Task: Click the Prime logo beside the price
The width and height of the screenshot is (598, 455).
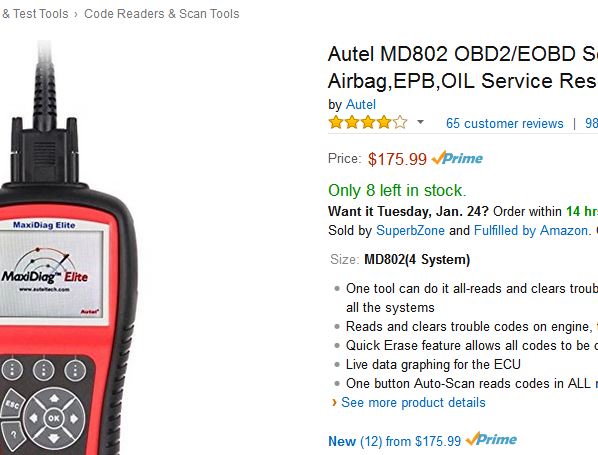Action: point(457,158)
